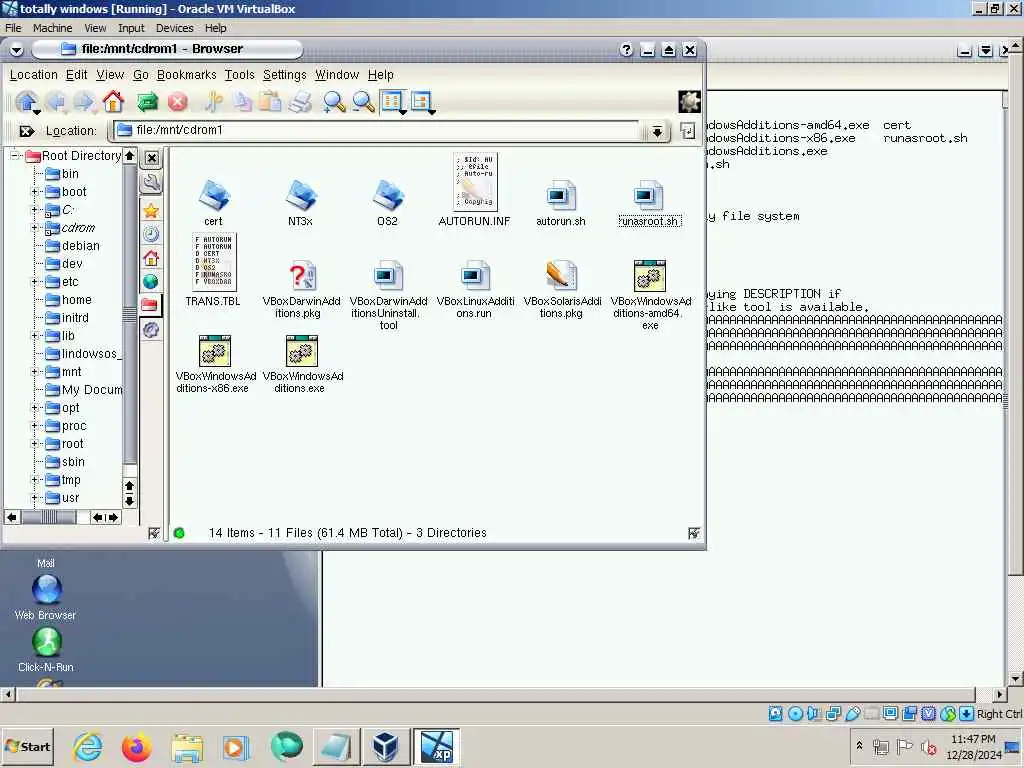The image size is (1024, 768).
Task: Launch Click-N-Run desktop shortcut
Action: [x=46, y=649]
